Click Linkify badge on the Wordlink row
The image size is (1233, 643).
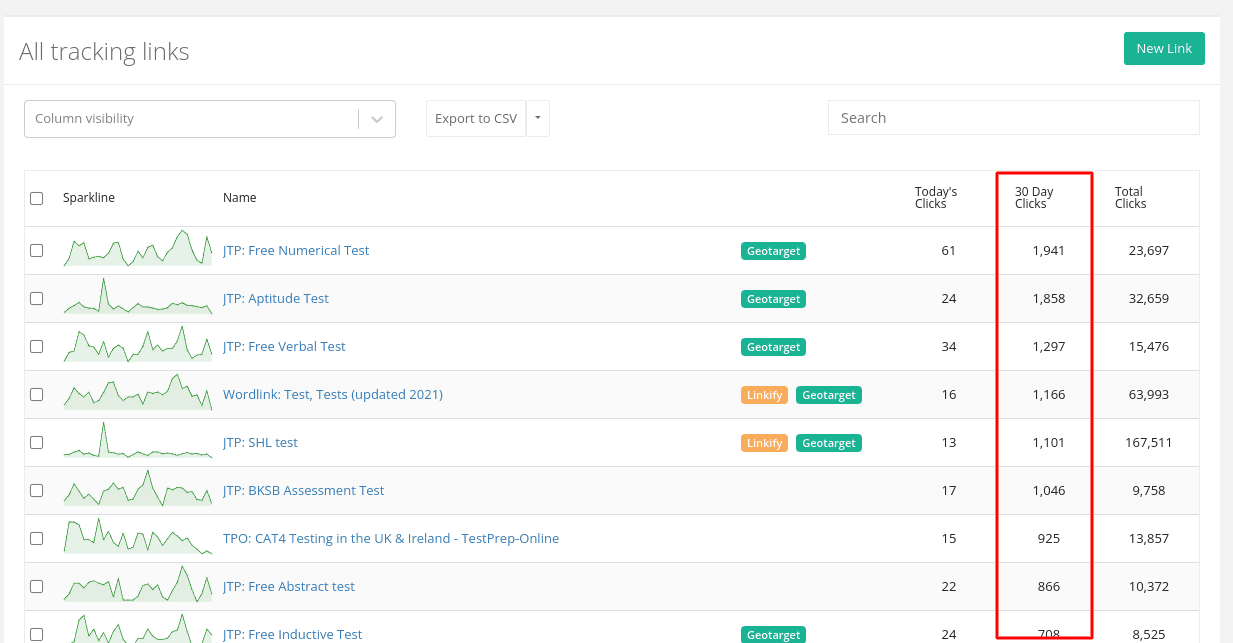[x=764, y=395]
